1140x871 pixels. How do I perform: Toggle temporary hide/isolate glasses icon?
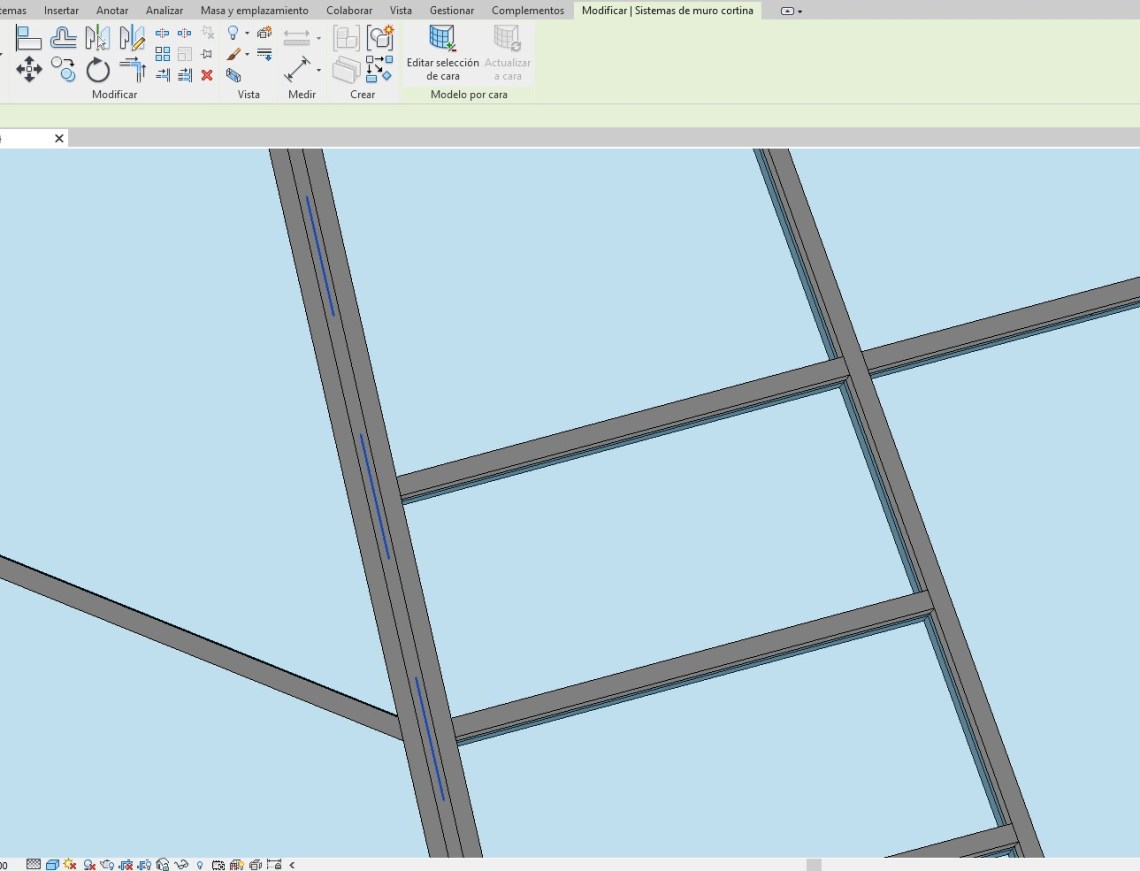click(x=181, y=864)
